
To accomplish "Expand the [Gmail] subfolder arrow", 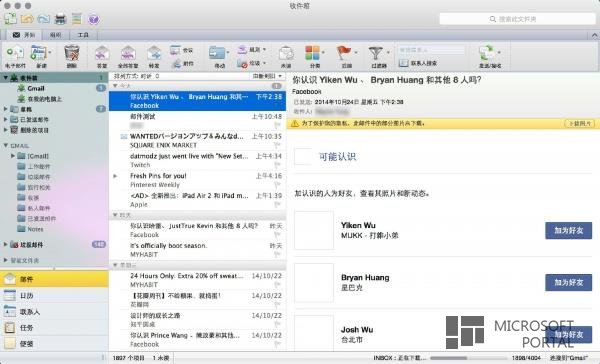I will [x=13, y=156].
